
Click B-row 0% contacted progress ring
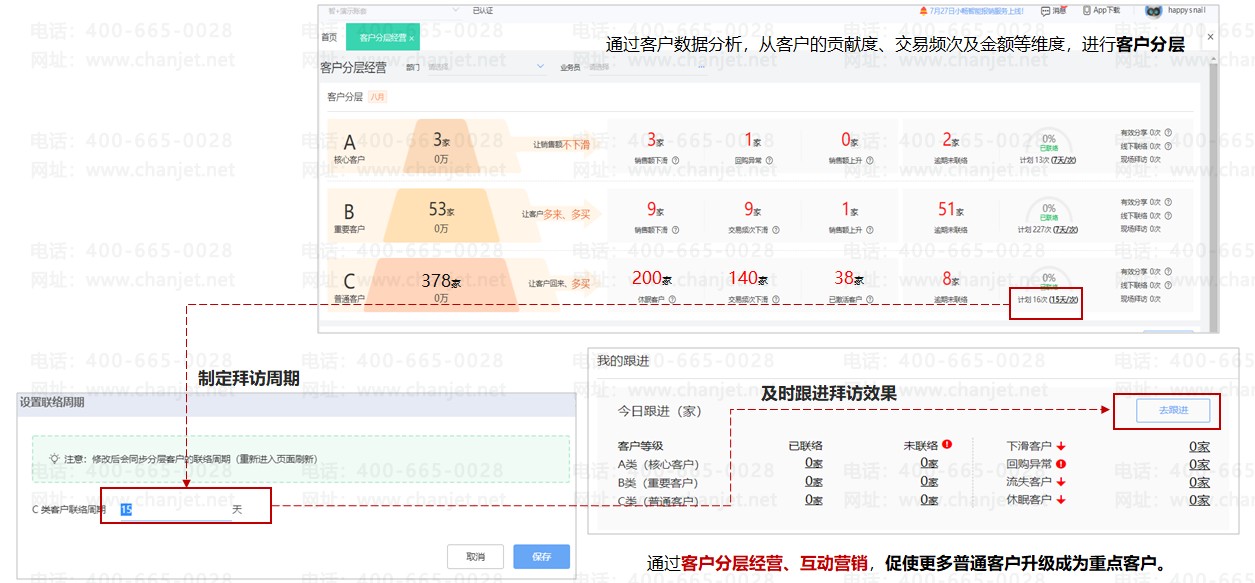1048,211
